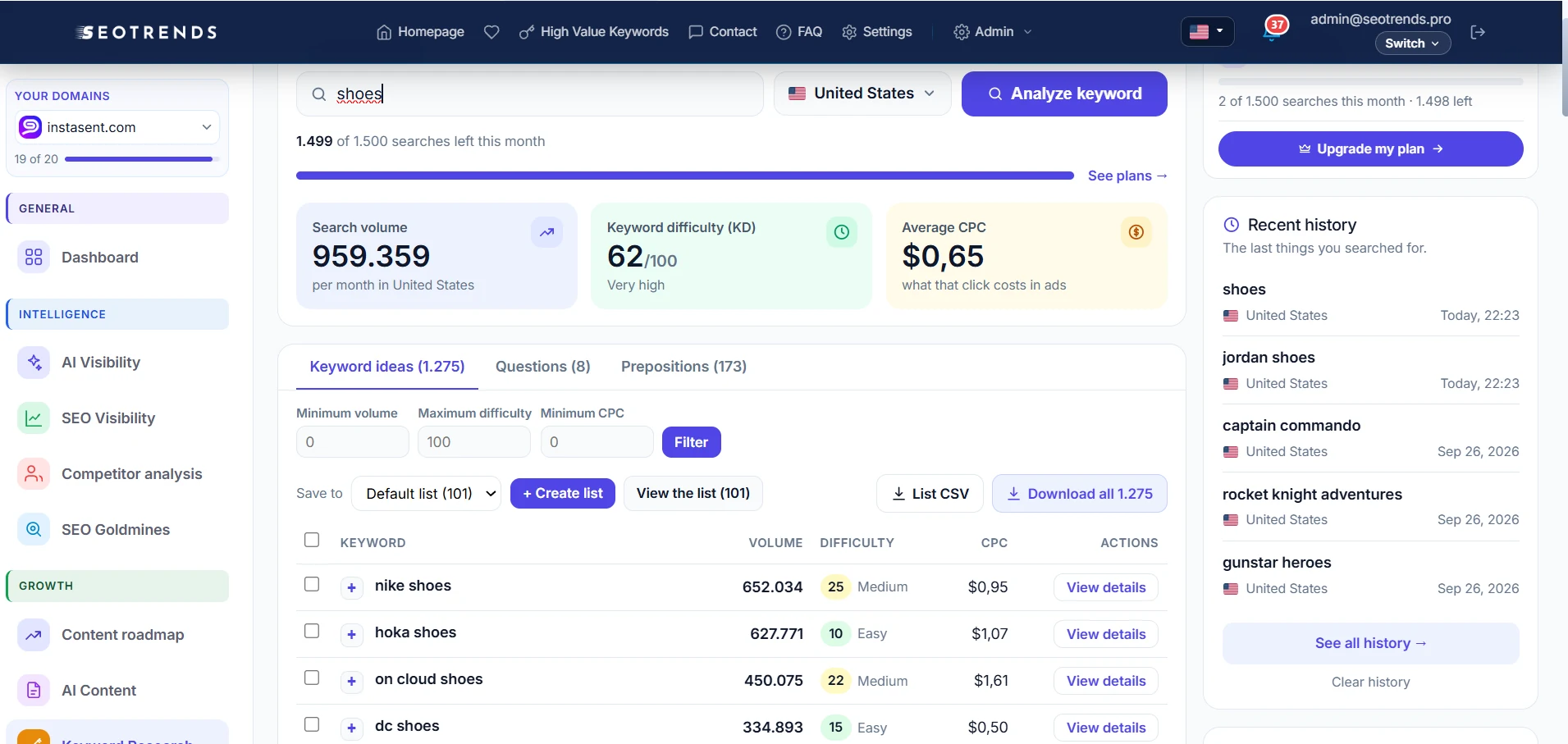The height and width of the screenshot is (744, 1568).
Task: Open AI Content sidebar icon
Action: [34, 691]
